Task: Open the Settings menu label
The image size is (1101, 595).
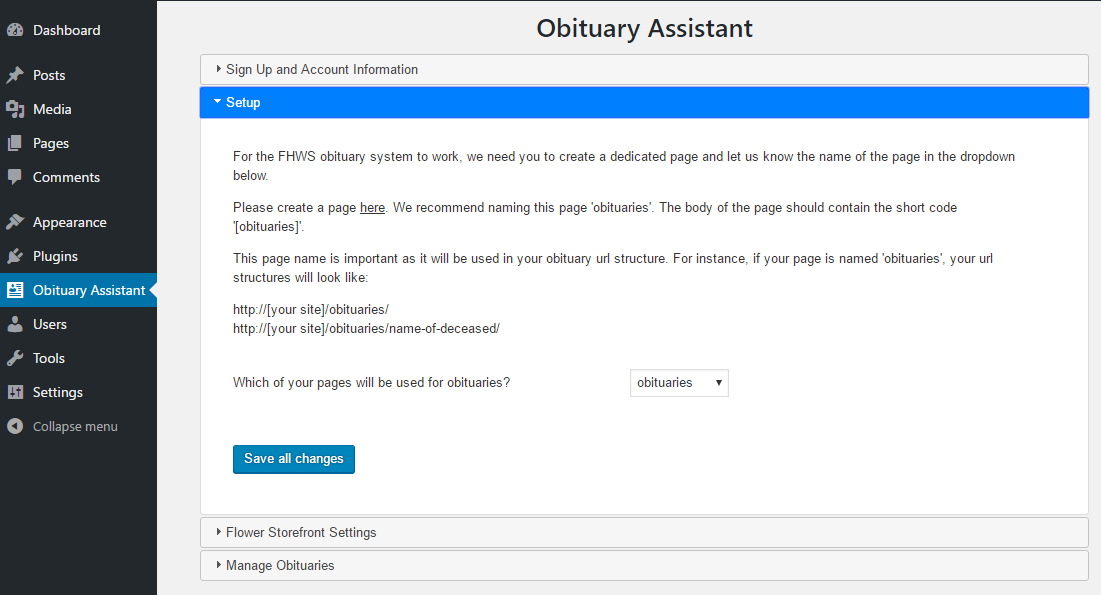Action: [x=58, y=393]
